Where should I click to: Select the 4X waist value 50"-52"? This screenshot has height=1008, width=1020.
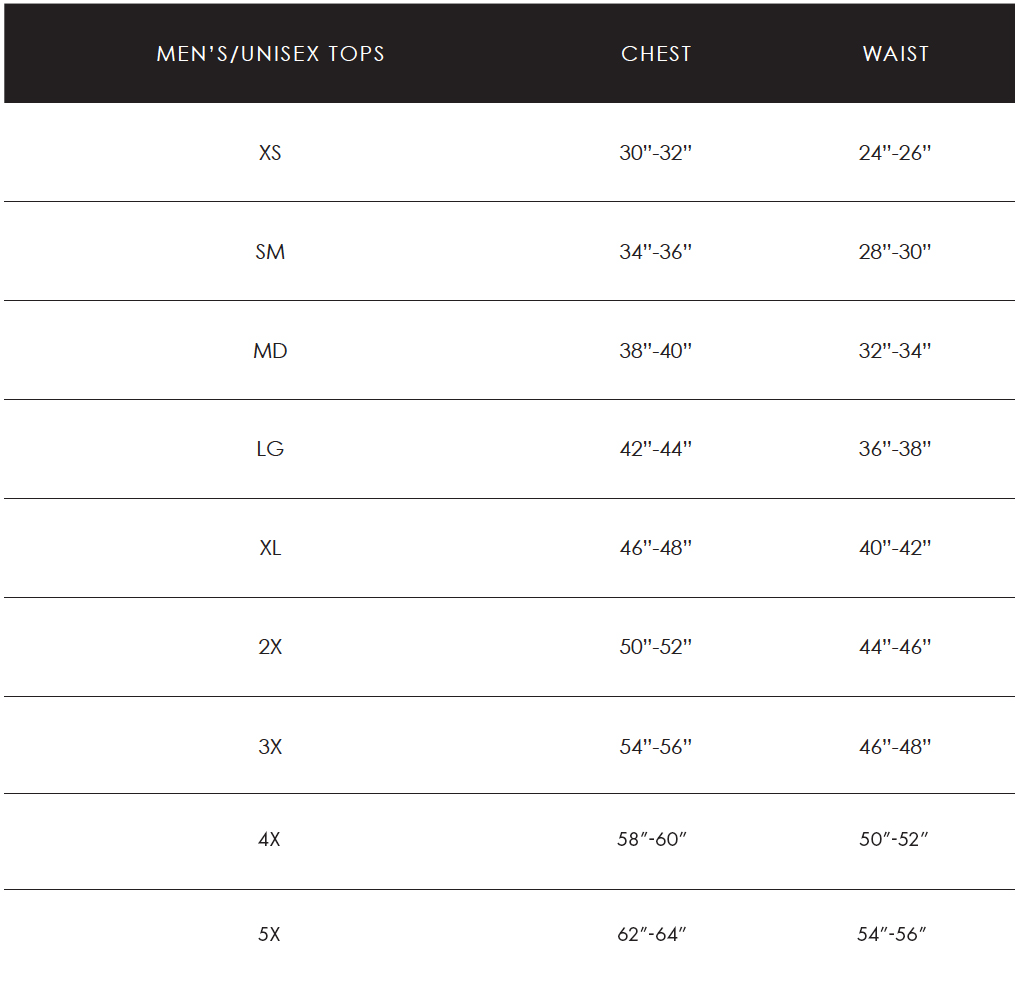pyautogui.click(x=894, y=840)
